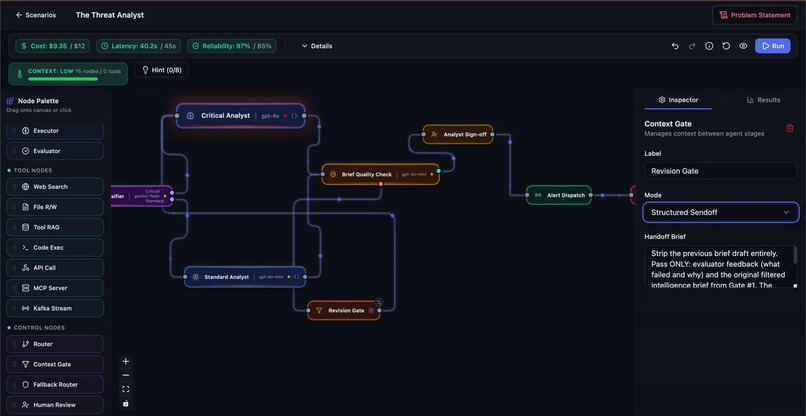Undo the last canvas change
The image size is (806, 416).
pos(675,46)
